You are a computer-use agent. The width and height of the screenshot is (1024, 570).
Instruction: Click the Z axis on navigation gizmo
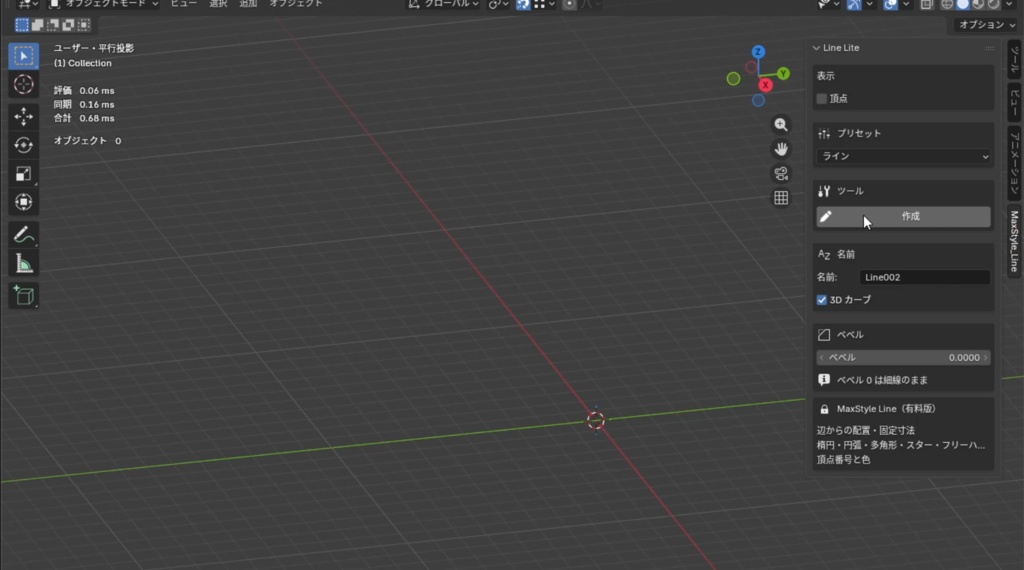(758, 52)
